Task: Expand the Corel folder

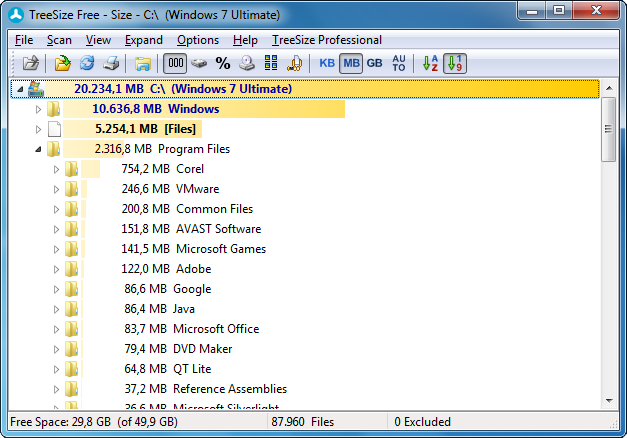Action: tap(56, 169)
